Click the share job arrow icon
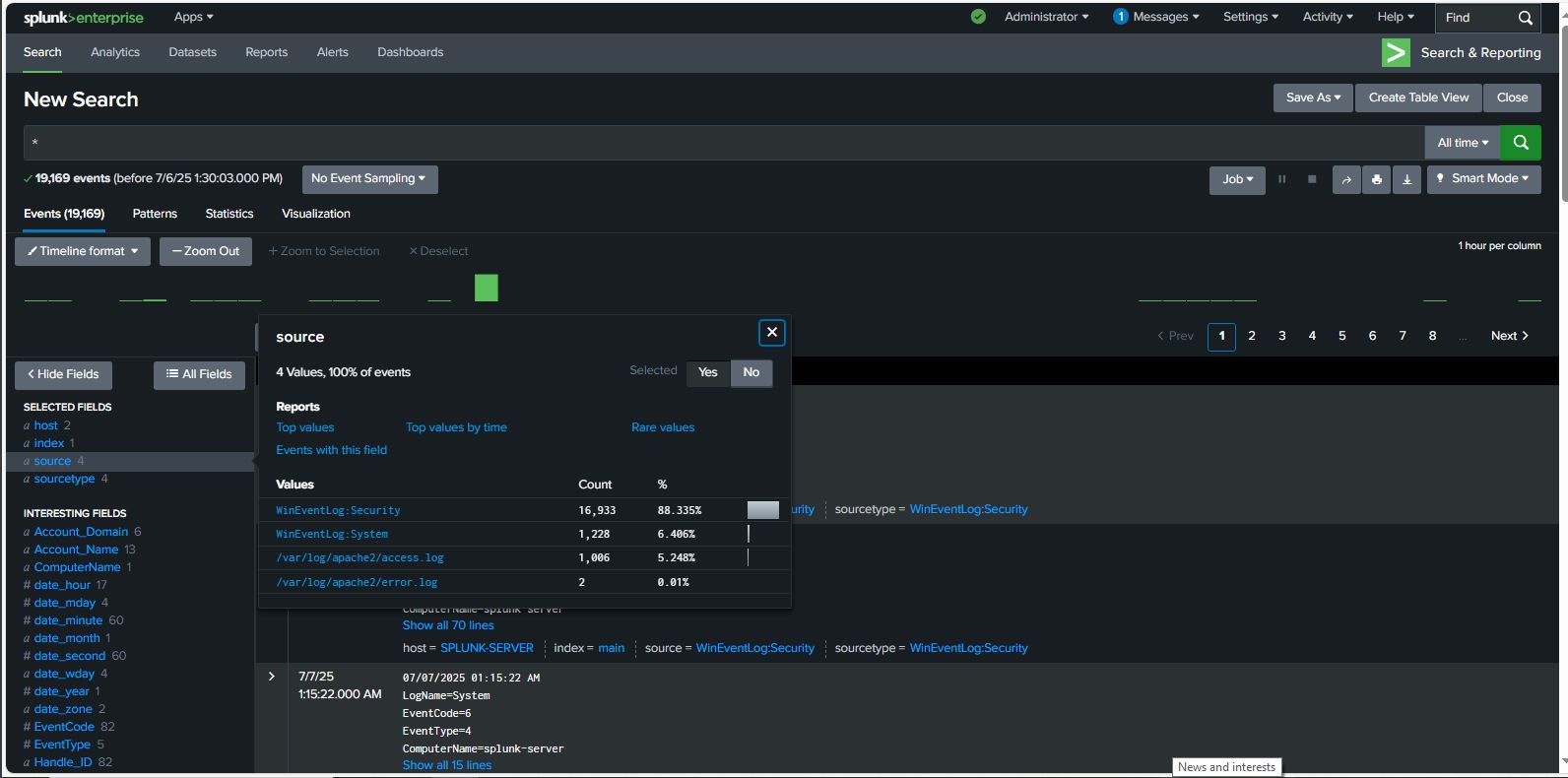The height and width of the screenshot is (778, 1568). click(x=1346, y=179)
